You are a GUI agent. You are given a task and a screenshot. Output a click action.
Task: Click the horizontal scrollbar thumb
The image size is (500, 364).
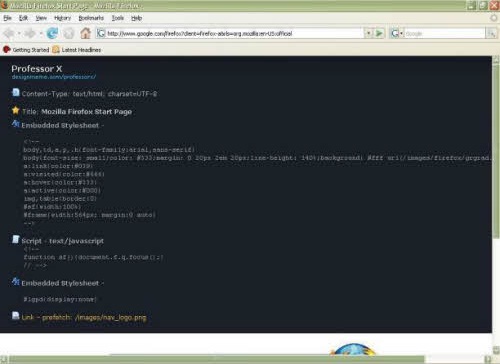[x=217, y=359]
